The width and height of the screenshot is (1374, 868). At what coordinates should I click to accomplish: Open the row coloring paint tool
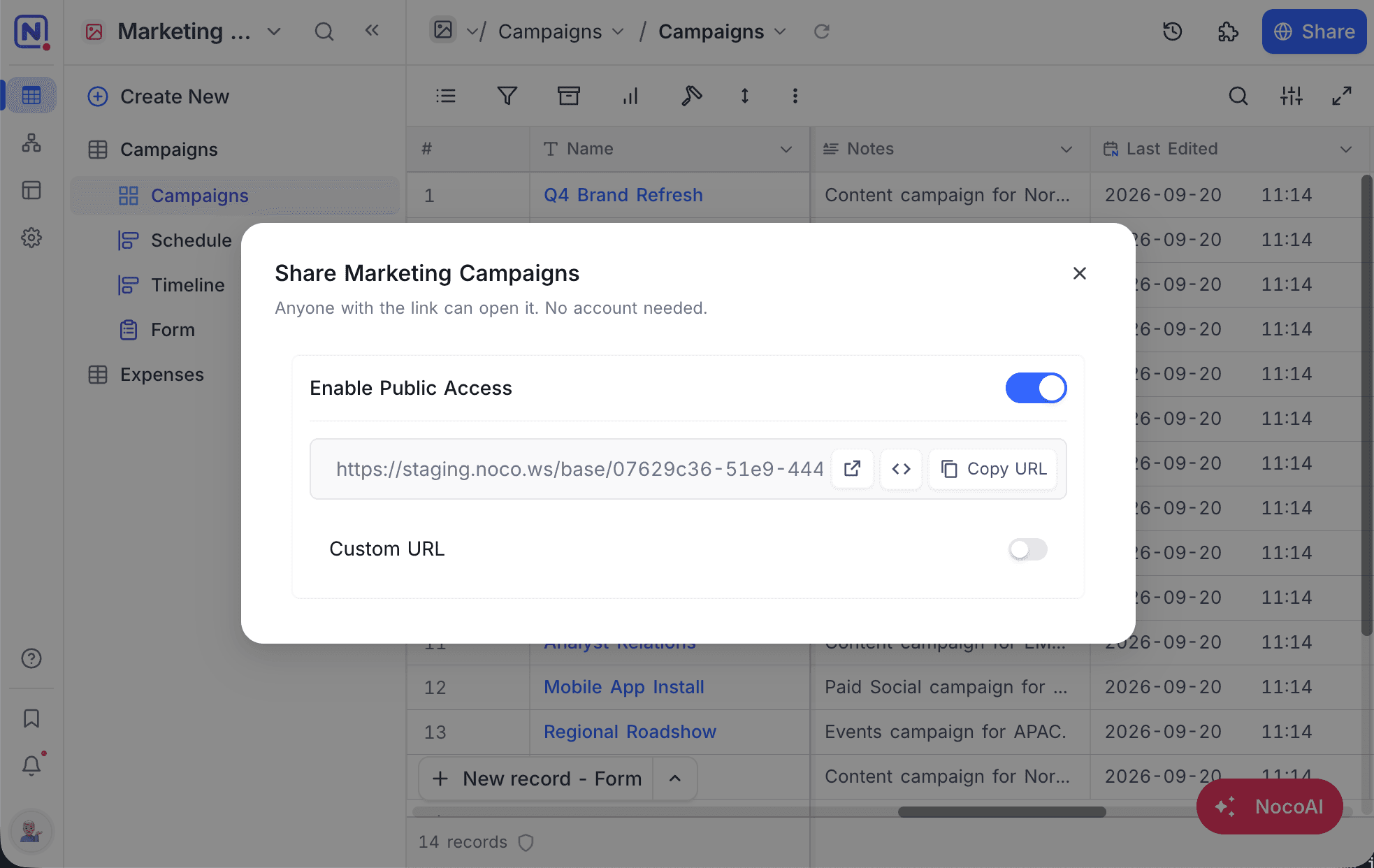pyautogui.click(x=691, y=96)
